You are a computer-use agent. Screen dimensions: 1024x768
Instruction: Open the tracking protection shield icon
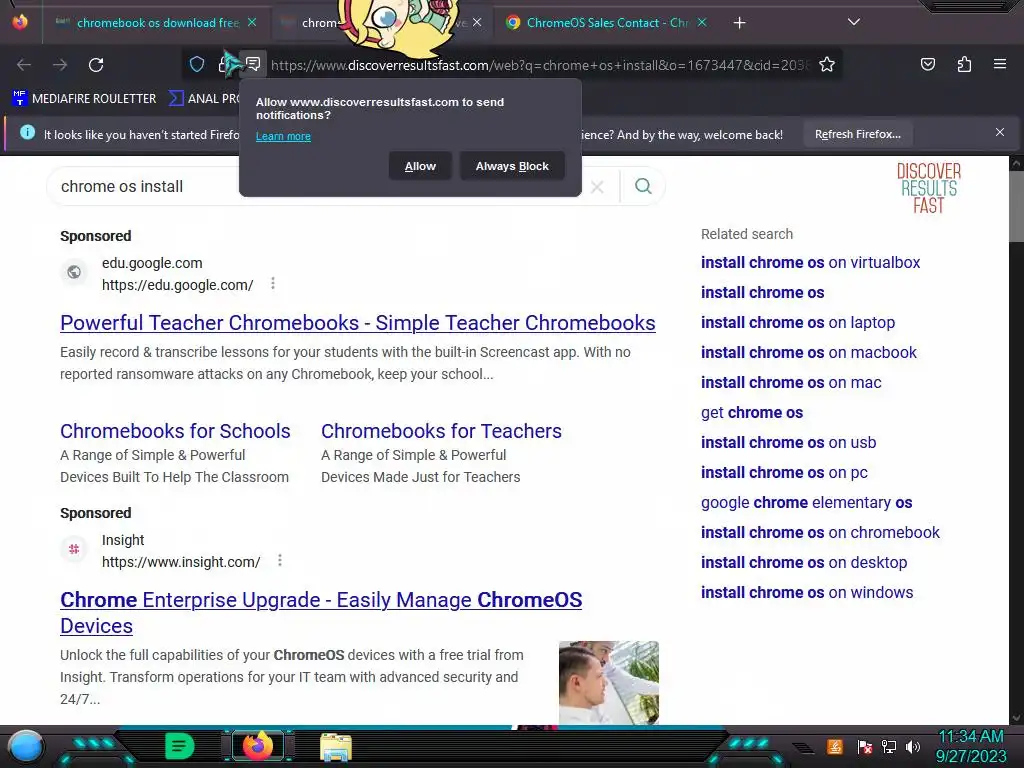[x=197, y=64]
